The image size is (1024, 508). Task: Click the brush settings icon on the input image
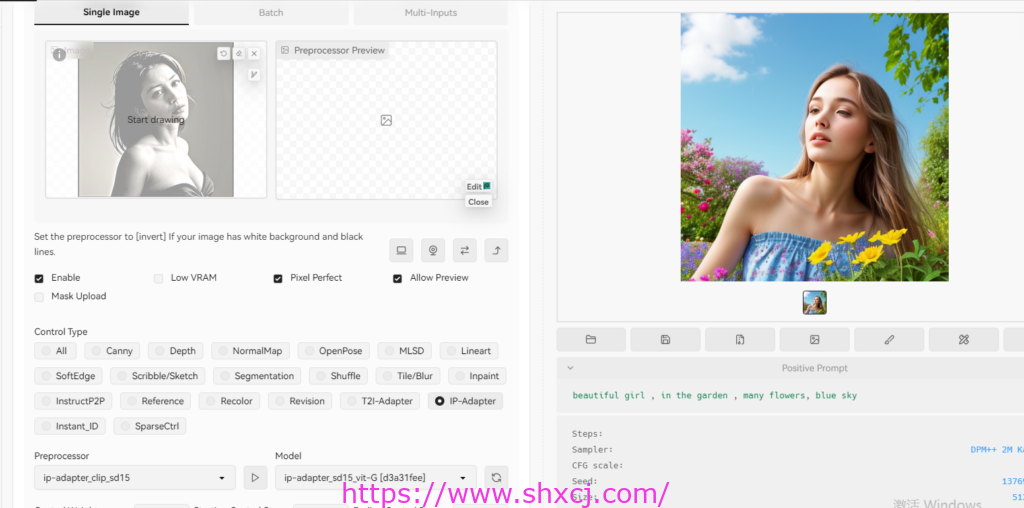click(254, 75)
